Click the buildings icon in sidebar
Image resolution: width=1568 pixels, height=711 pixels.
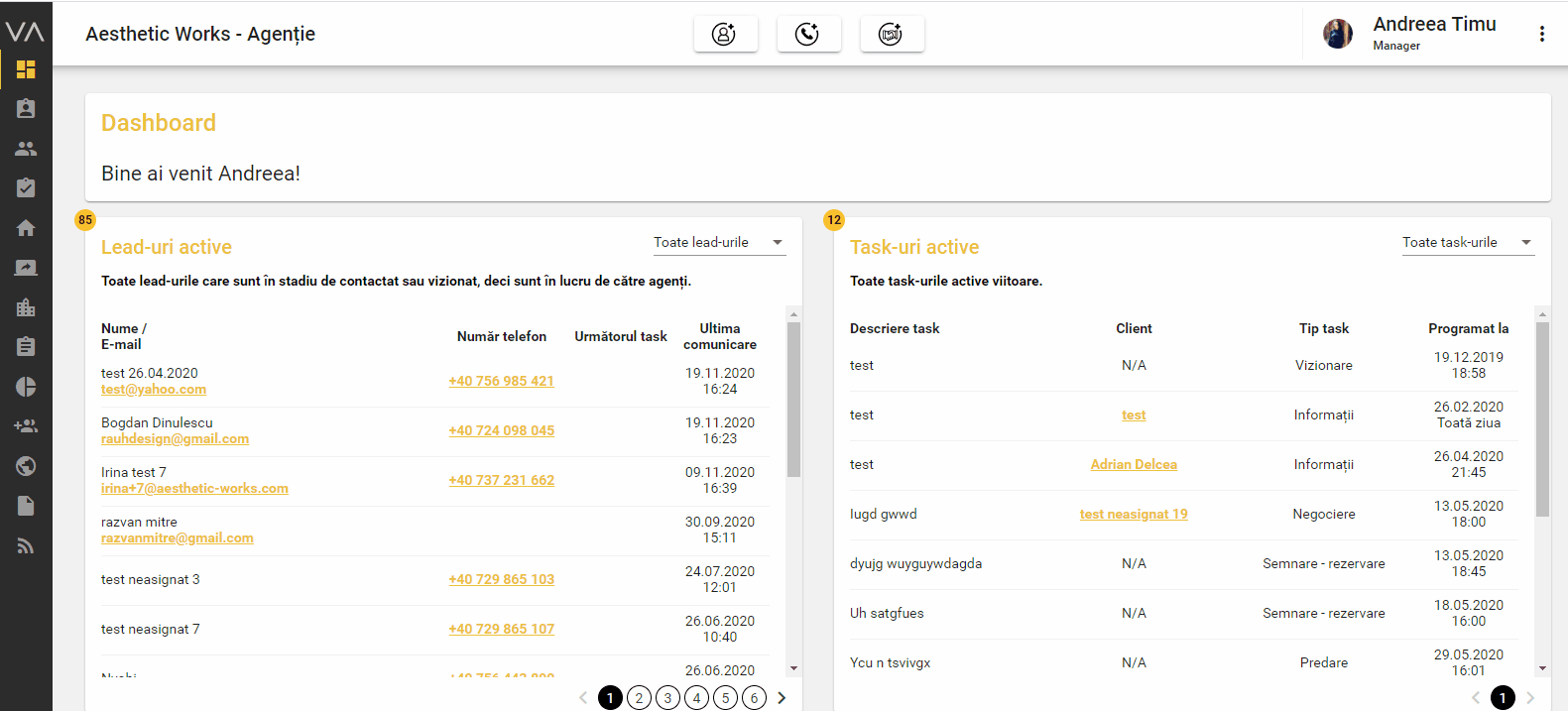coord(26,307)
